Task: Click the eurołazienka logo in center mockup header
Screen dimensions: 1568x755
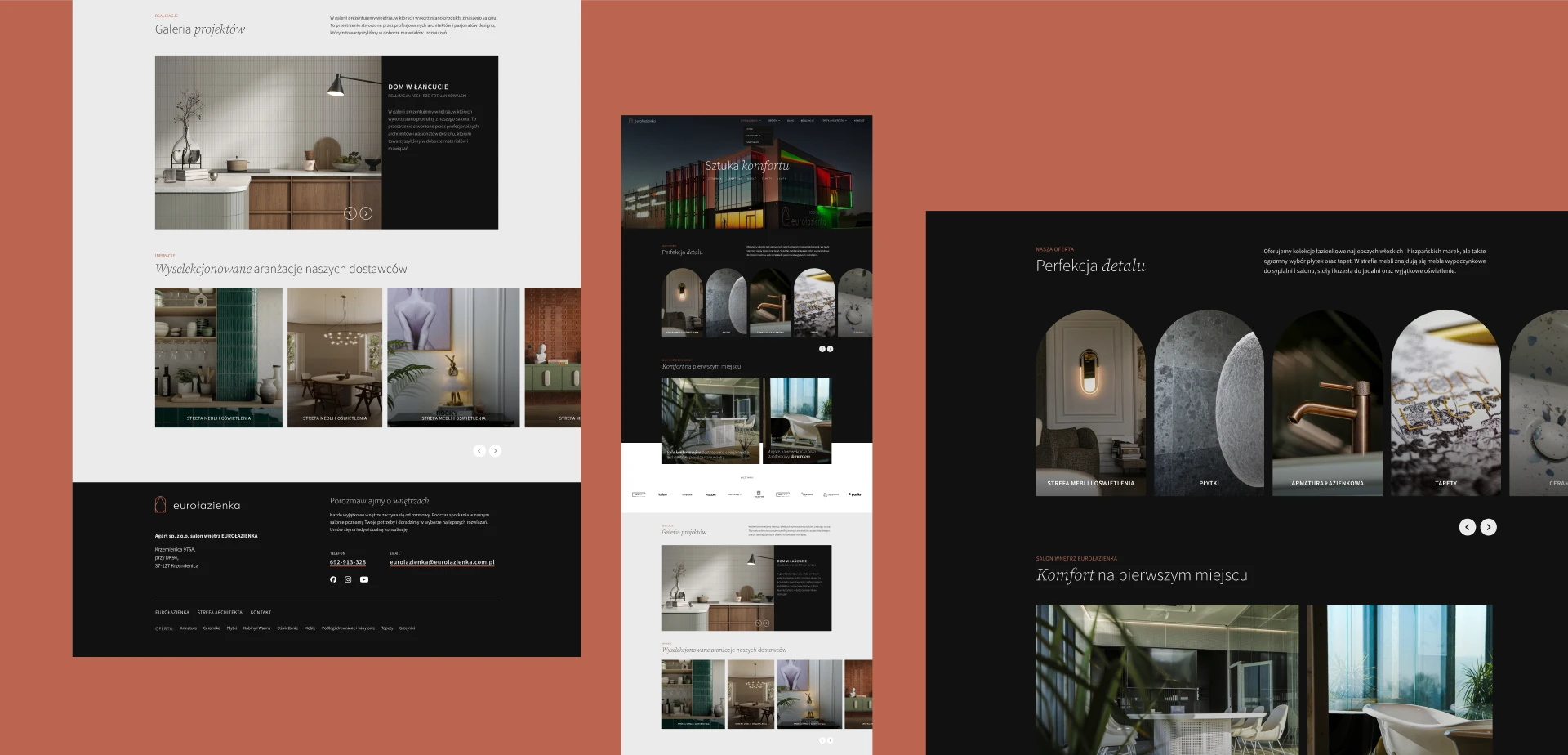Action: pyautogui.click(x=642, y=121)
